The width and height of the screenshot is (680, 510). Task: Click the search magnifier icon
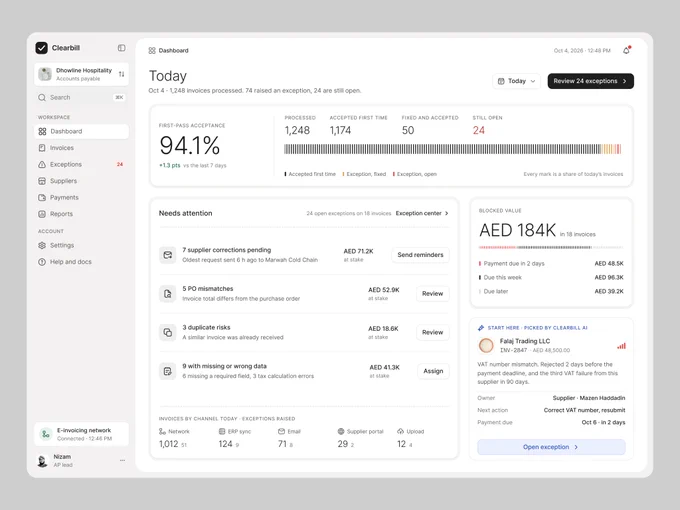pyautogui.click(x=42, y=98)
